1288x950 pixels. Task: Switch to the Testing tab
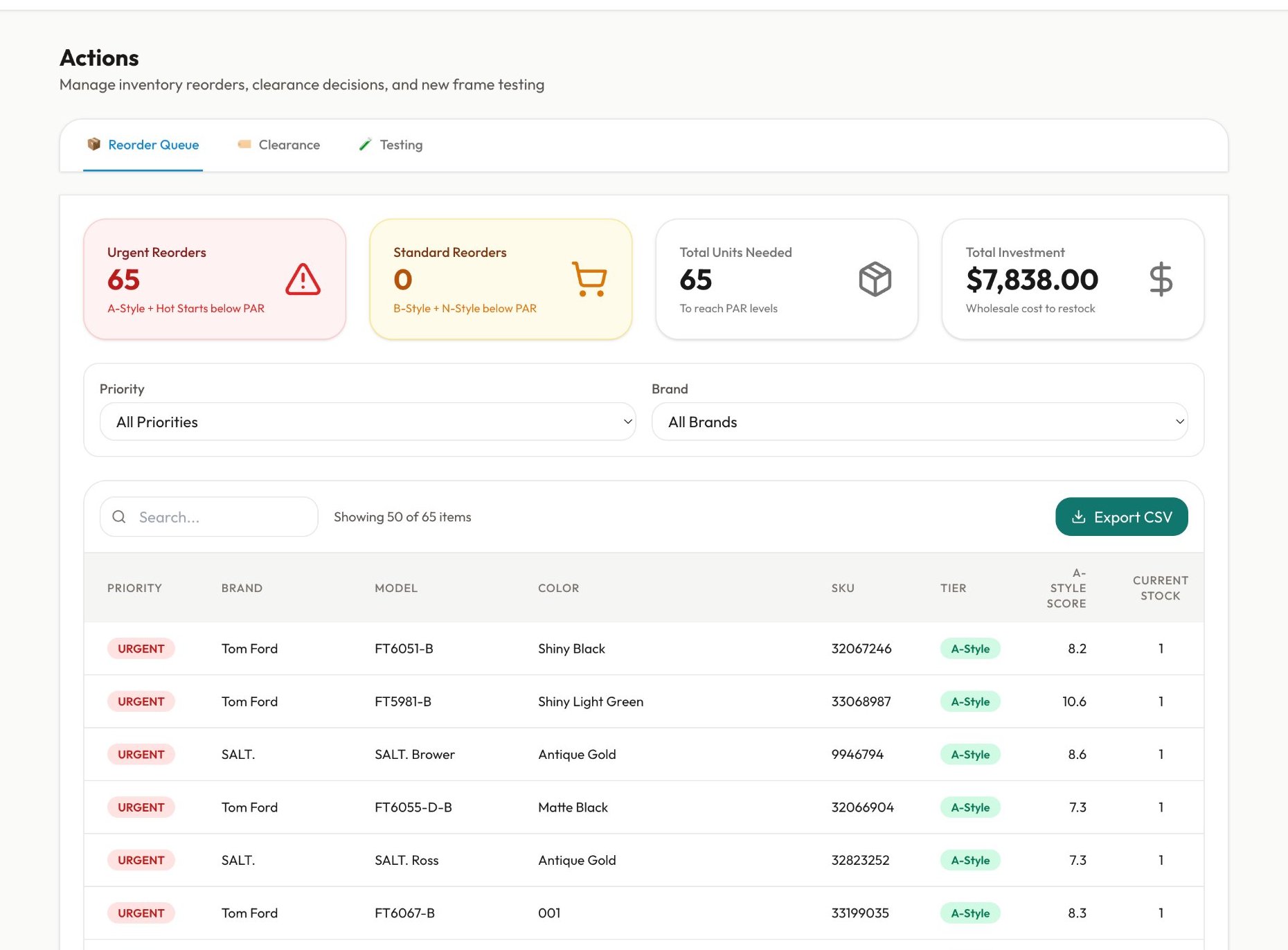pos(402,144)
